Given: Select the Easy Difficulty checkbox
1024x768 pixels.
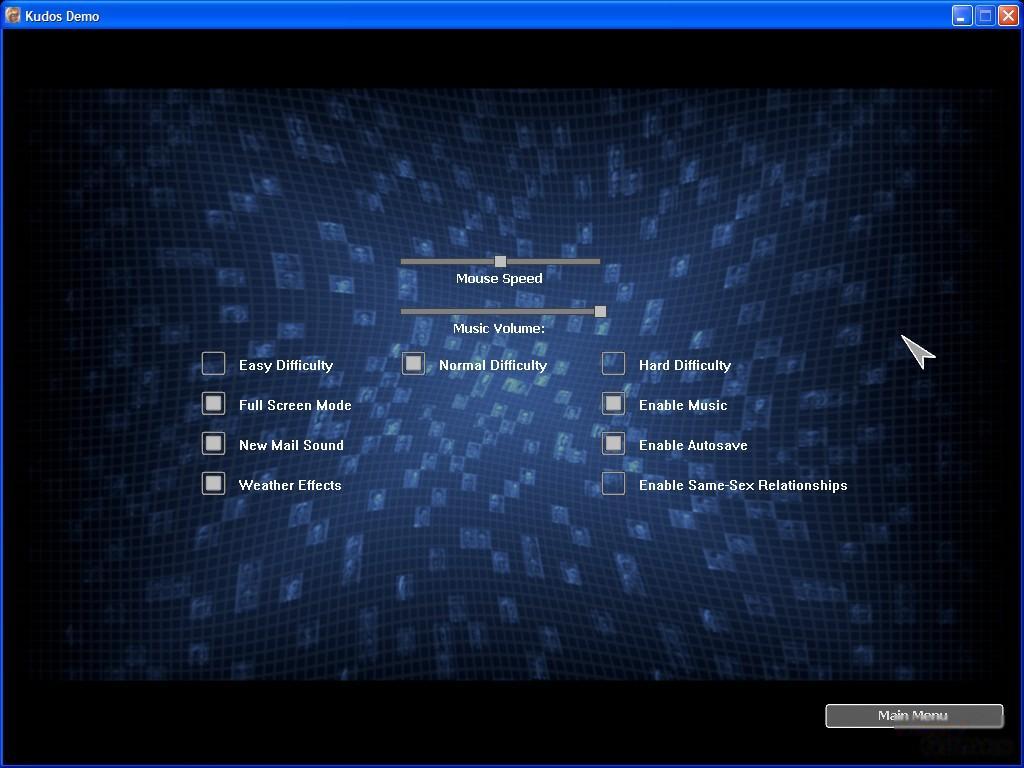Looking at the screenshot, I should pos(214,364).
